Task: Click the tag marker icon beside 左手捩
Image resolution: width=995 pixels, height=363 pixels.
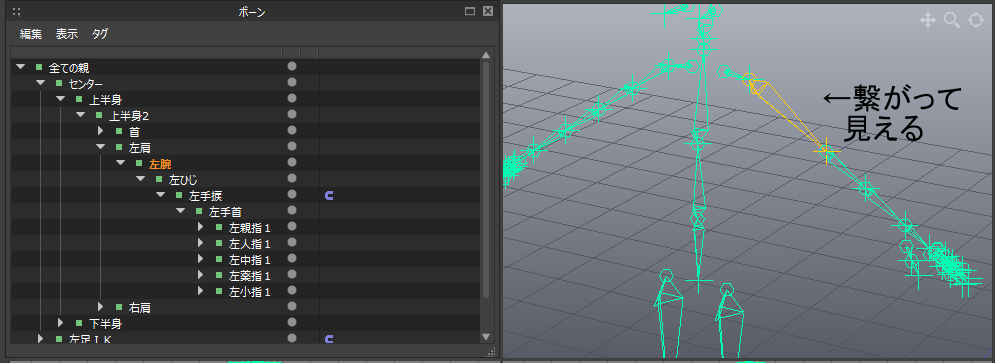Action: click(x=329, y=195)
